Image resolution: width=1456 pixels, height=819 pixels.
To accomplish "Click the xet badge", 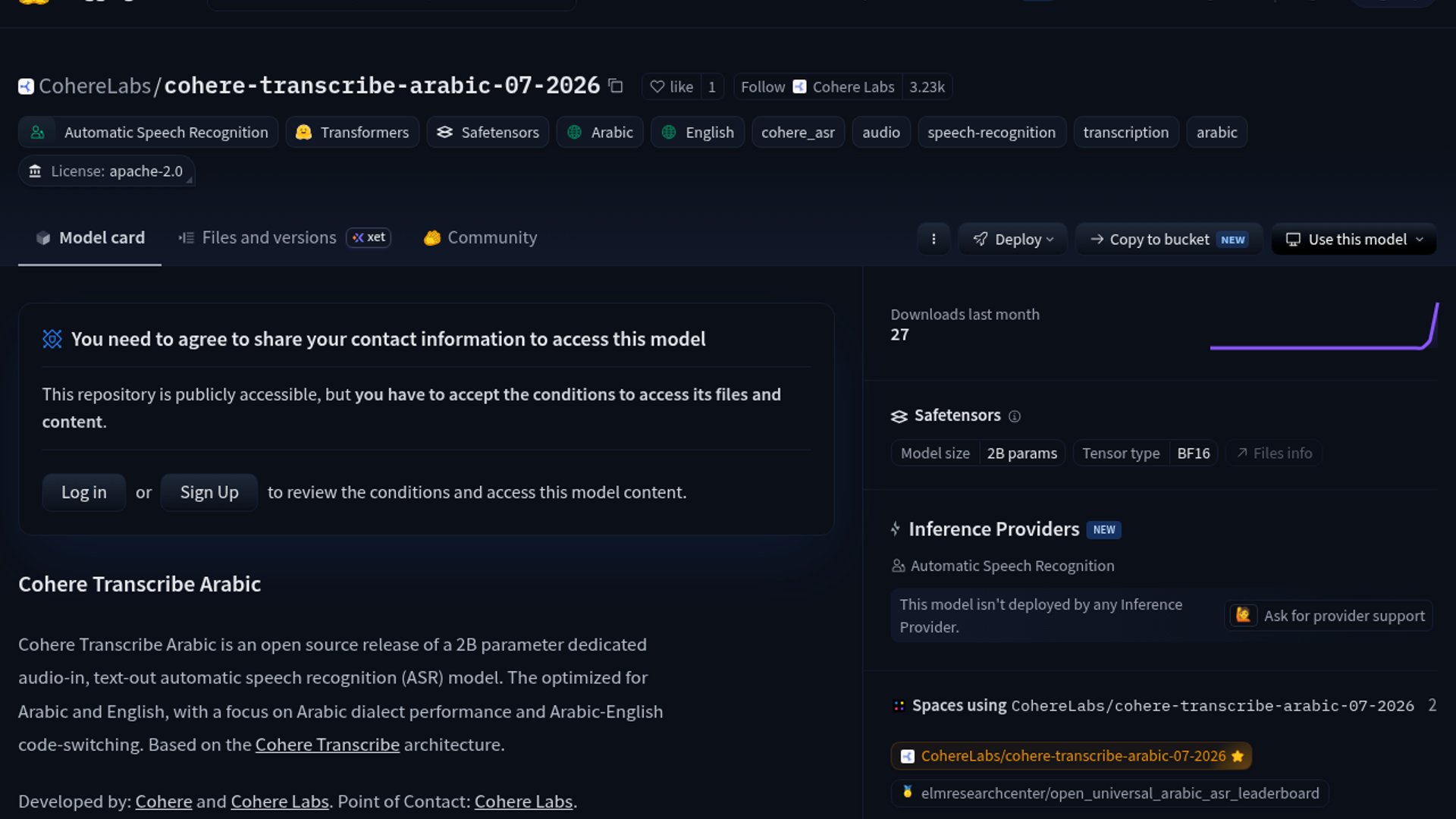I will tap(369, 238).
